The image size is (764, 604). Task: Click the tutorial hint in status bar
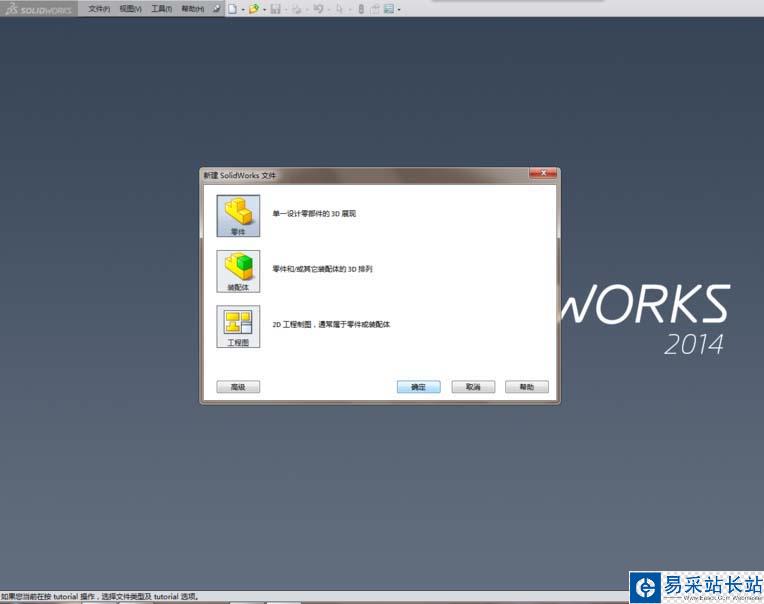[100, 596]
